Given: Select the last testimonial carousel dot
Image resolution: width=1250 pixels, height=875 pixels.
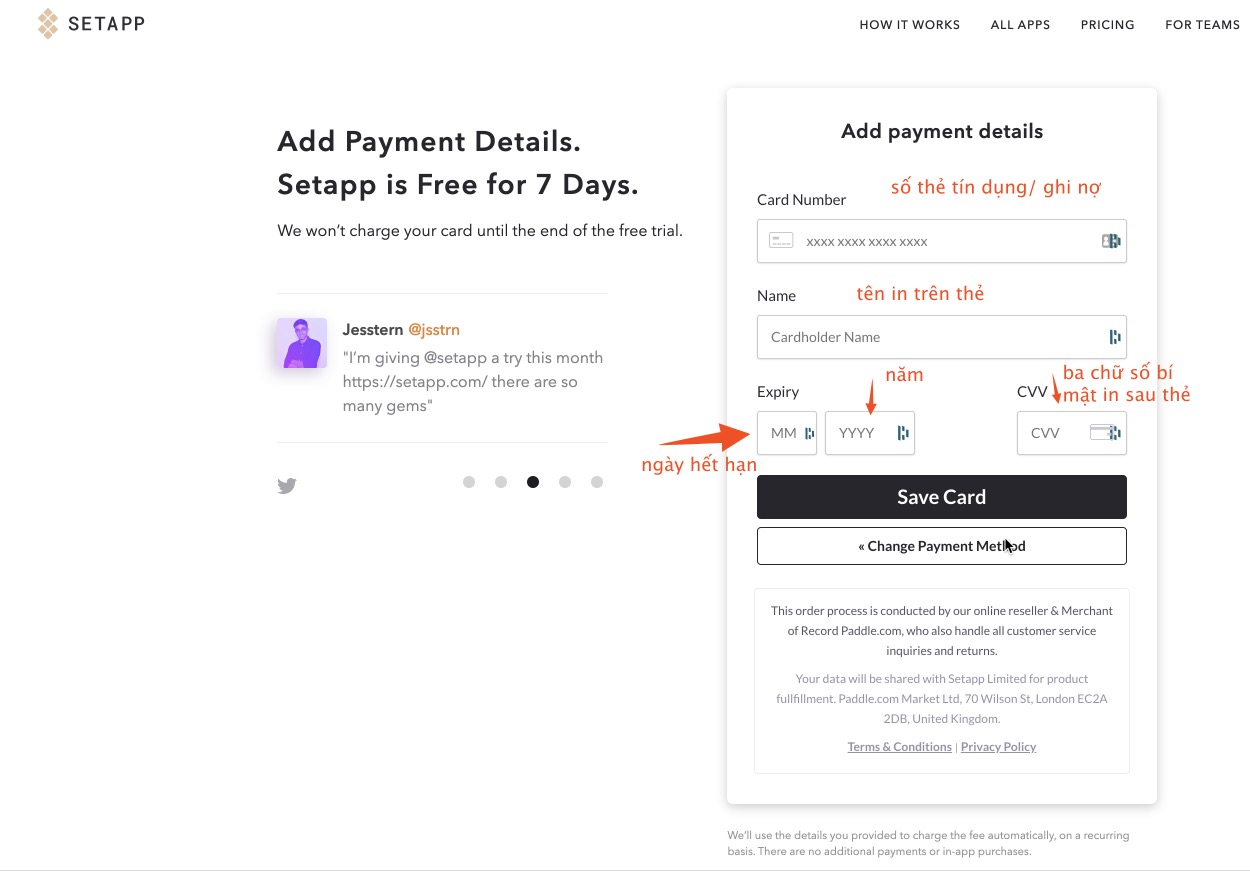Looking at the screenshot, I should click(x=597, y=482).
